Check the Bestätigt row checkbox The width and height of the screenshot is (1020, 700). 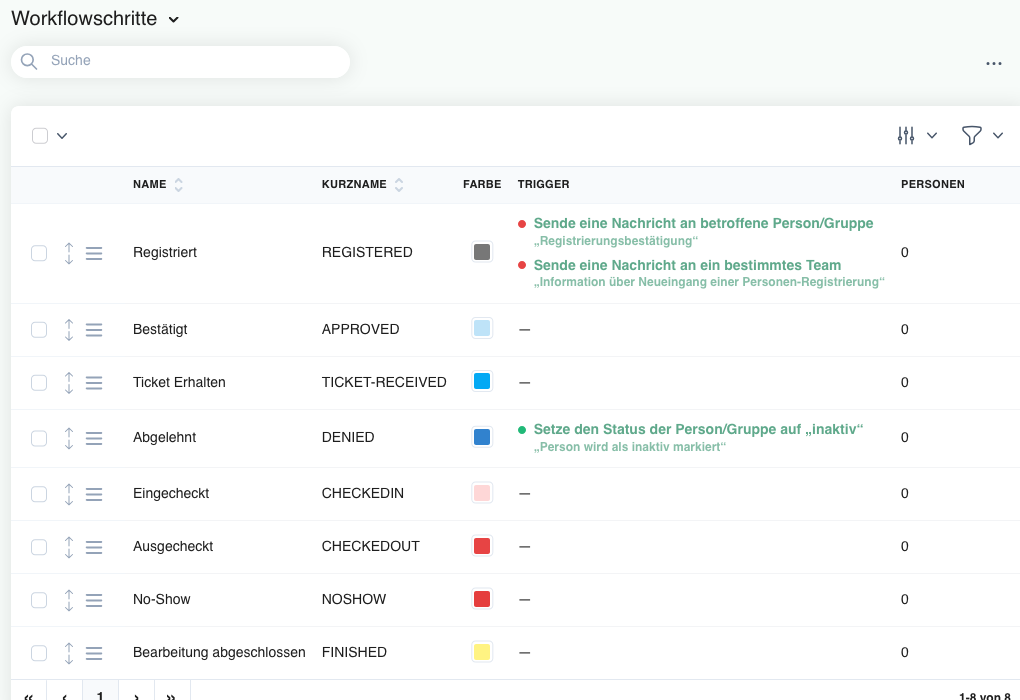[39, 330]
